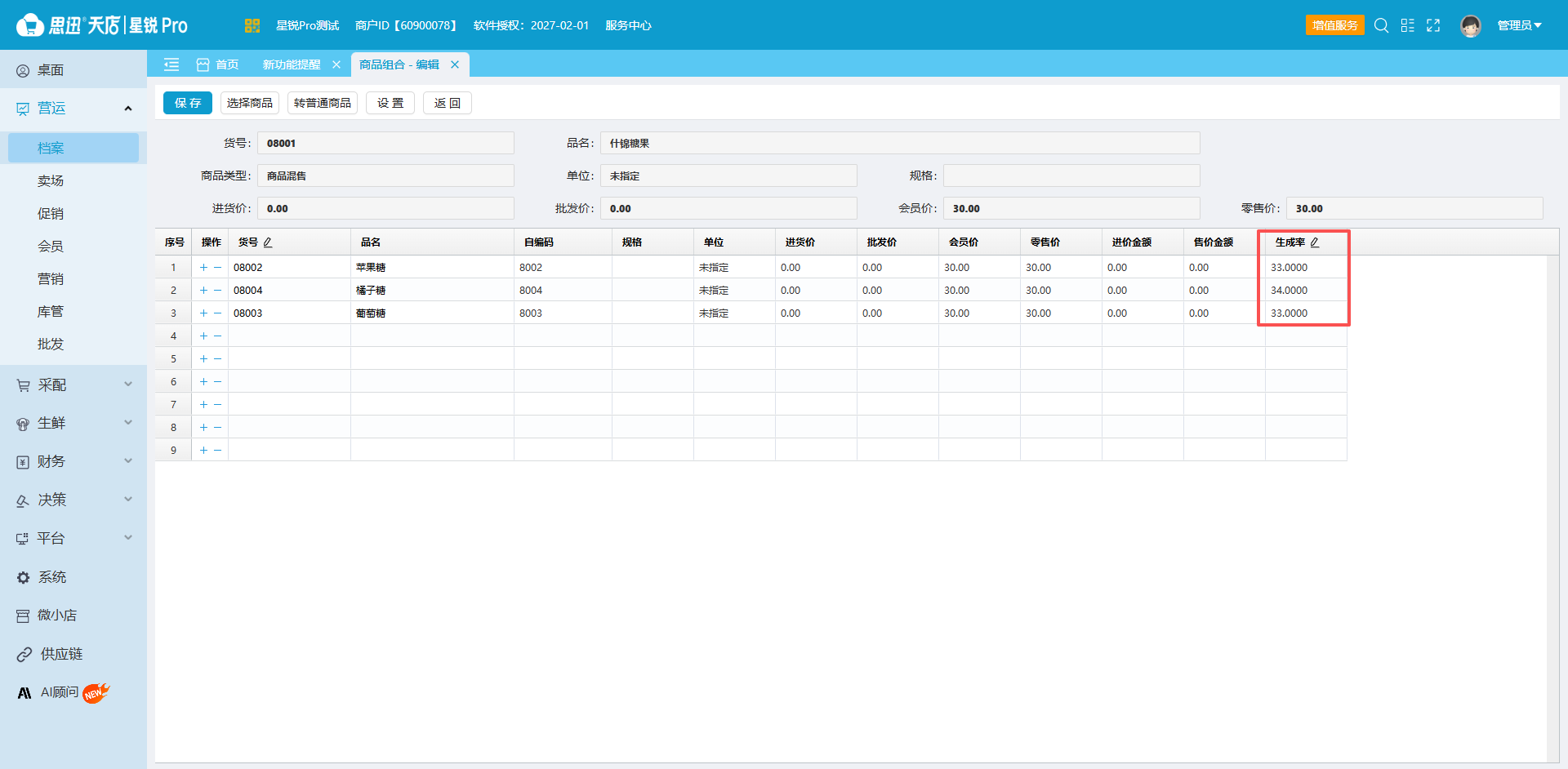The height and width of the screenshot is (769, 1568).
Task: Click the edit pencil beside 货号 column header
Action: [x=268, y=242]
